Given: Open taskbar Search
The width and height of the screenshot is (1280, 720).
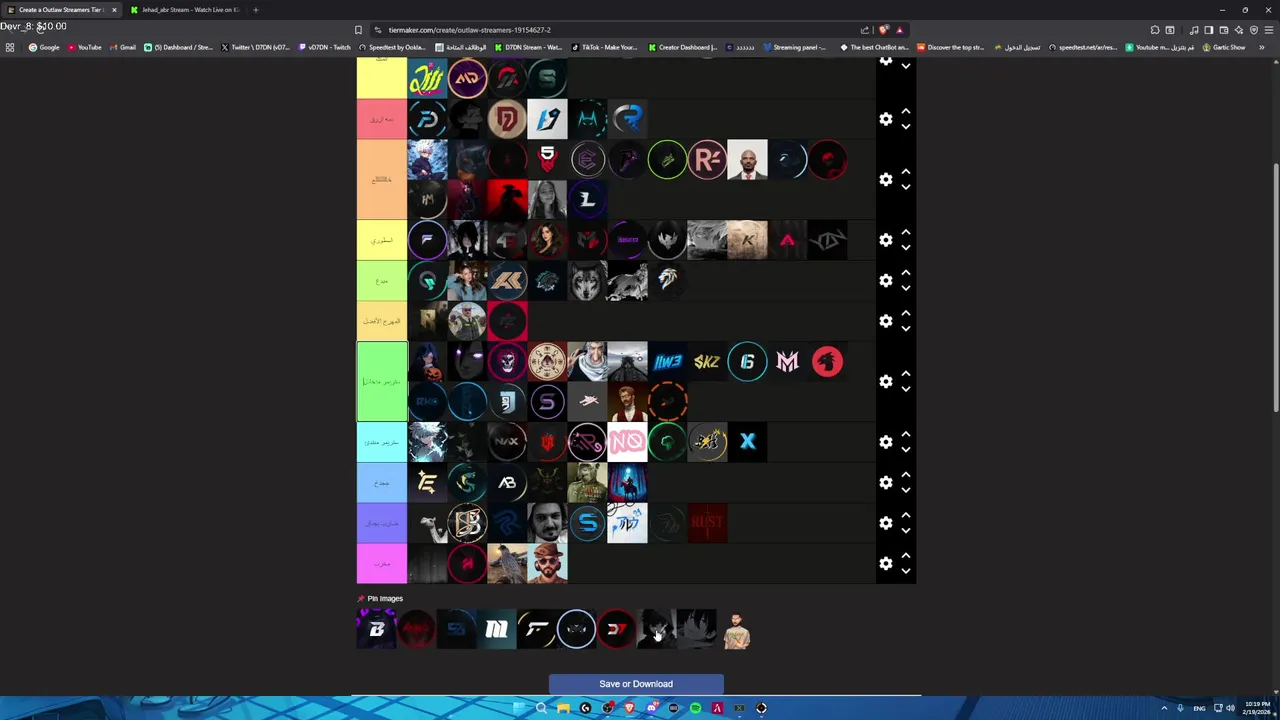Looking at the screenshot, I should tap(541, 708).
